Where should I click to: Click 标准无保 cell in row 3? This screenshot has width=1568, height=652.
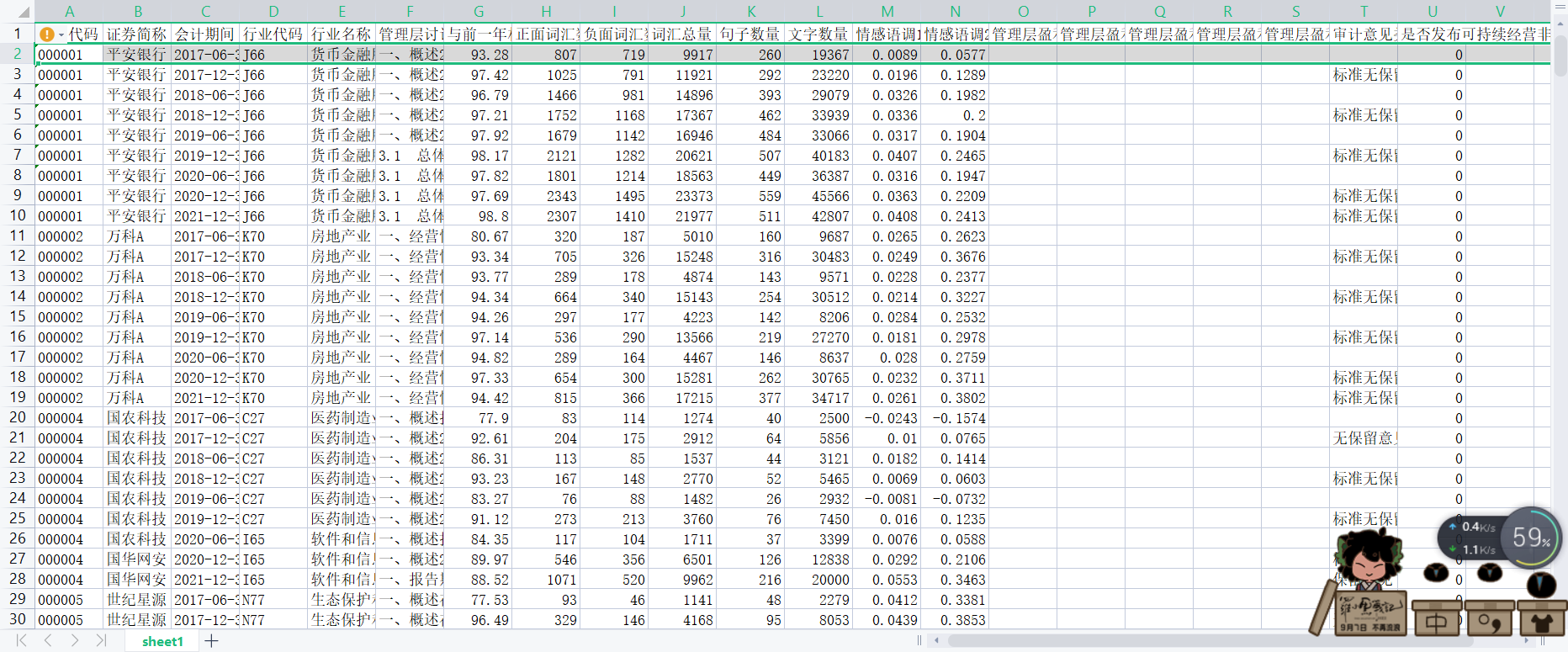pyautogui.click(x=1364, y=75)
